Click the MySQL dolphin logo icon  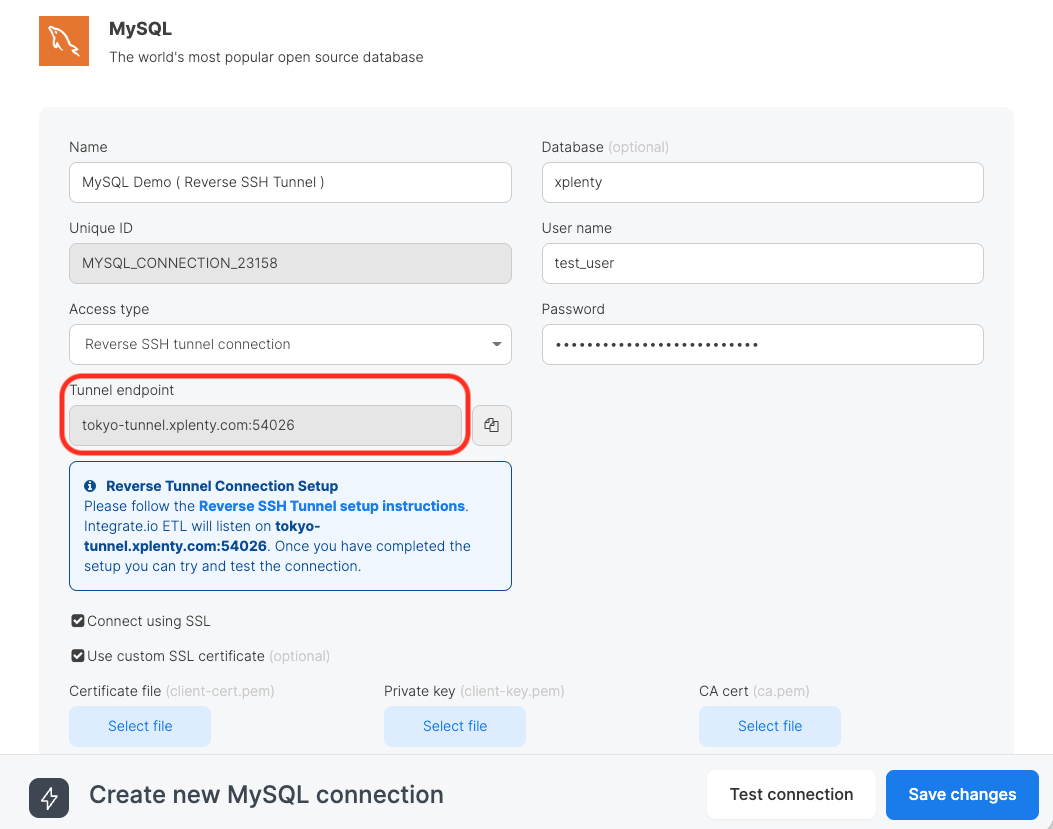click(64, 41)
